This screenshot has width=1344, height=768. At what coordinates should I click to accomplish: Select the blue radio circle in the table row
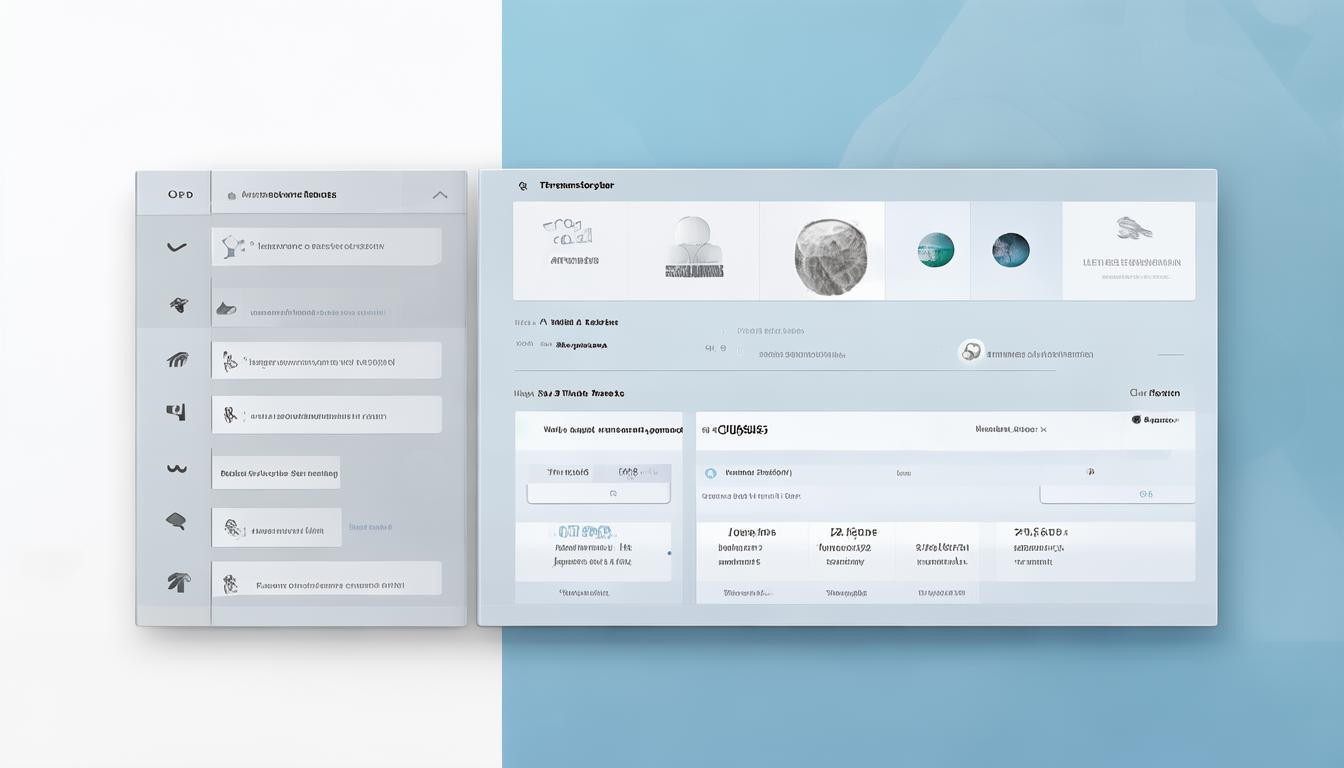click(x=711, y=473)
